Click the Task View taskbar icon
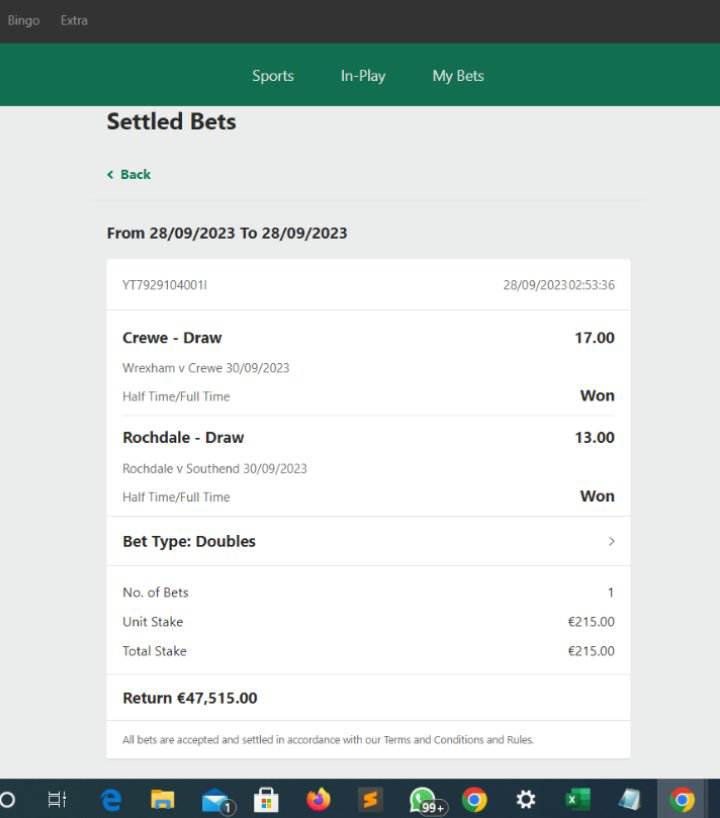Image resolution: width=720 pixels, height=818 pixels. (57, 799)
